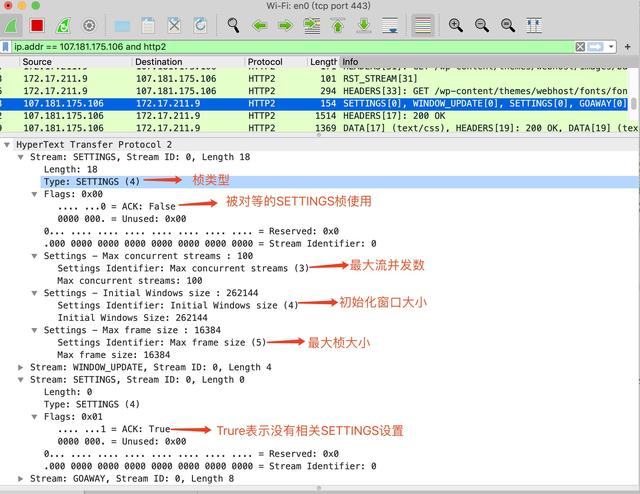Select the ACK: True flag line

(x=114, y=429)
